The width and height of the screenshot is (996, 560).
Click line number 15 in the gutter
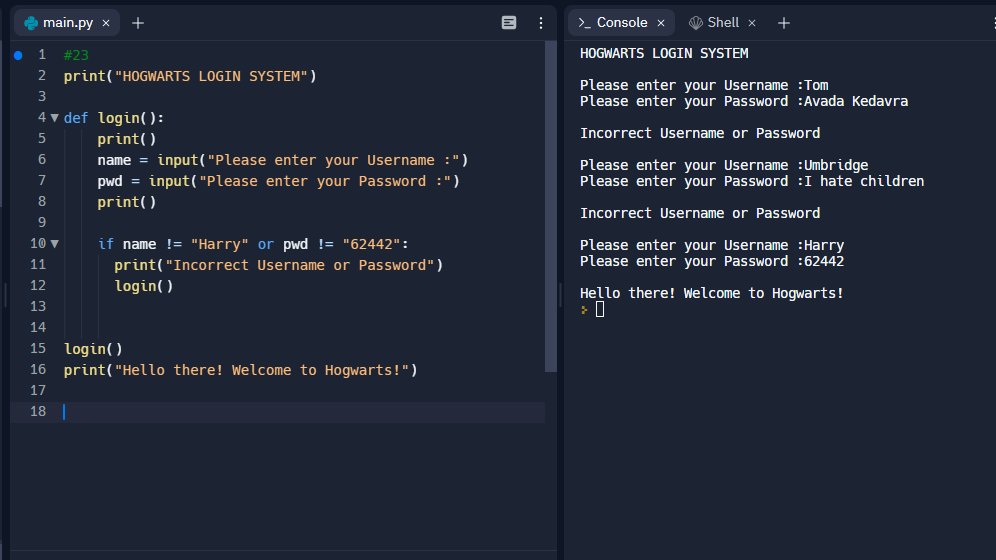38,349
